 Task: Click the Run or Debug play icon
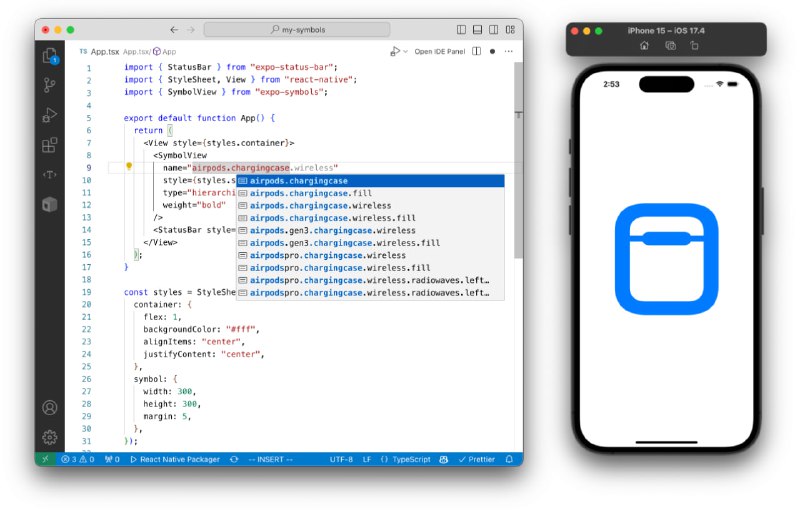tap(395, 52)
